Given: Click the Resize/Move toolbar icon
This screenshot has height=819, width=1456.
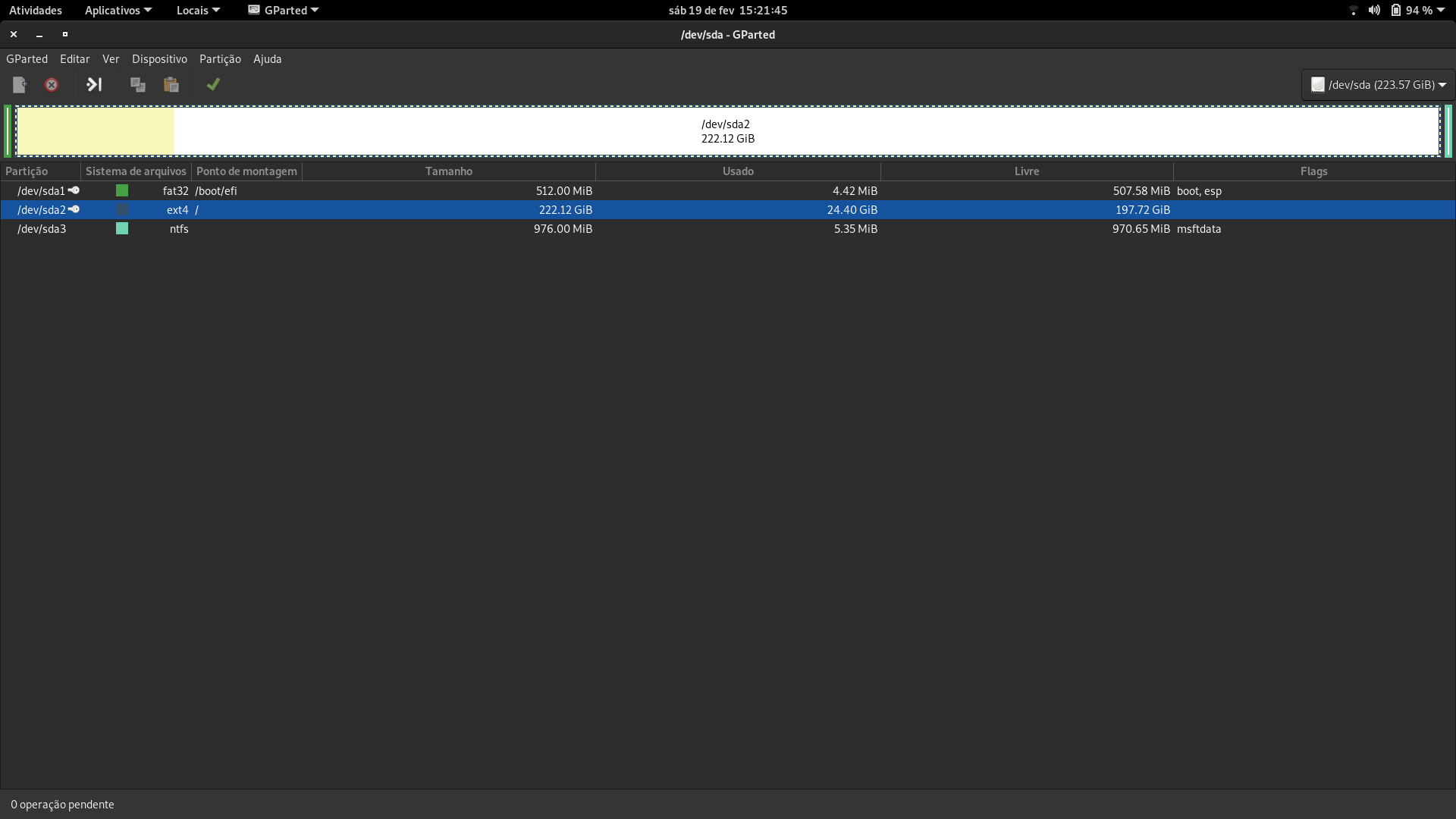Looking at the screenshot, I should tap(94, 85).
